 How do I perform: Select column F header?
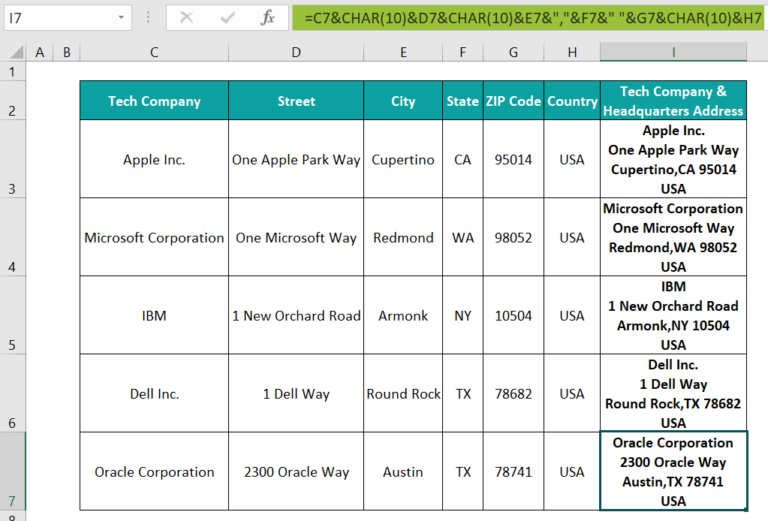coord(462,52)
